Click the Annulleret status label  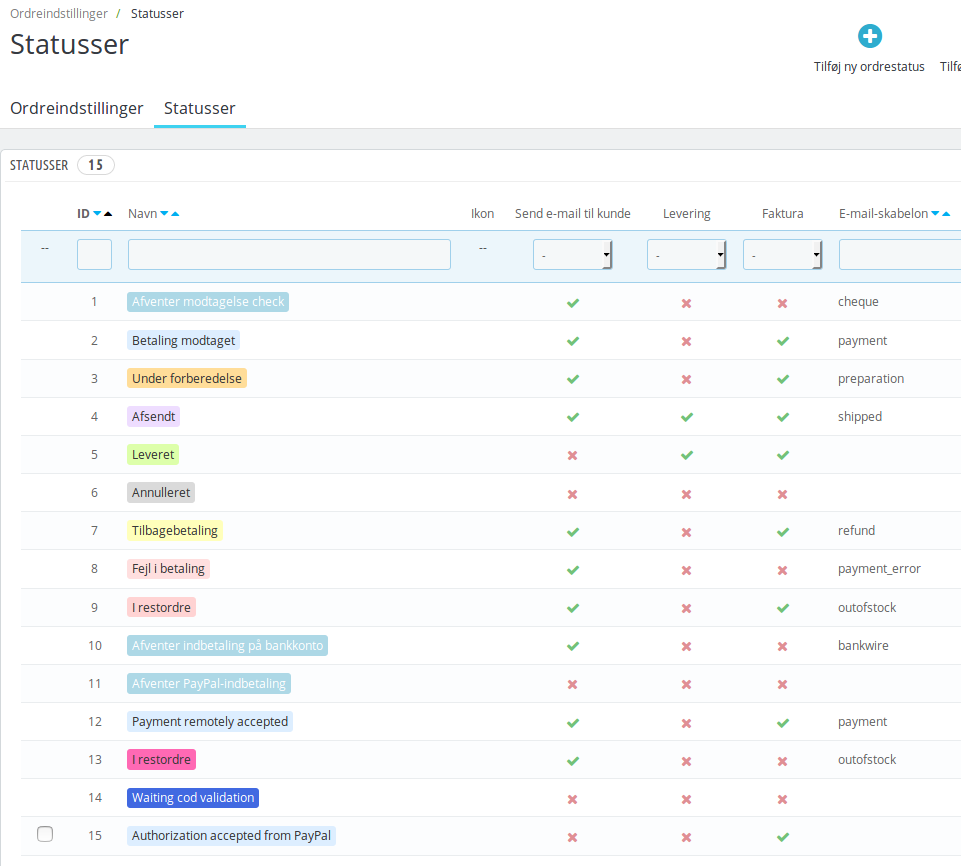pos(161,492)
